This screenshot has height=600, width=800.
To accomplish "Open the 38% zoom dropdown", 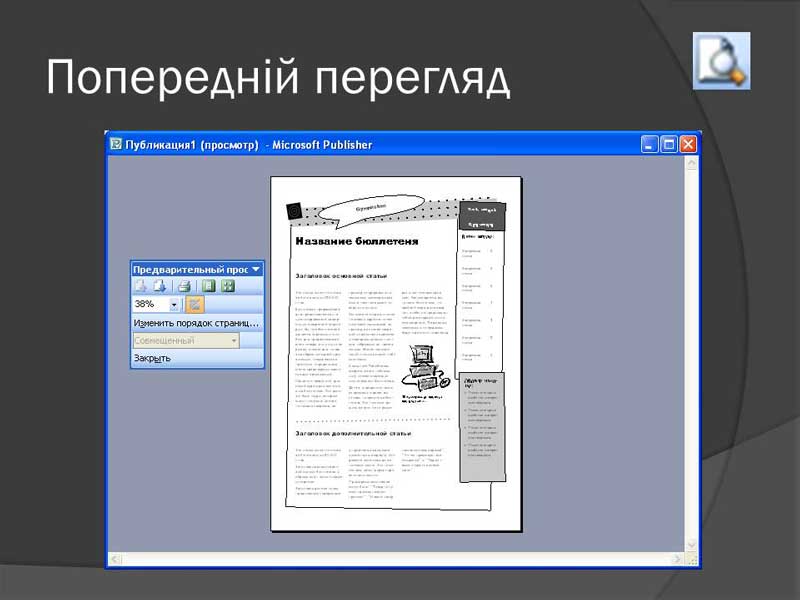I will (x=174, y=304).
